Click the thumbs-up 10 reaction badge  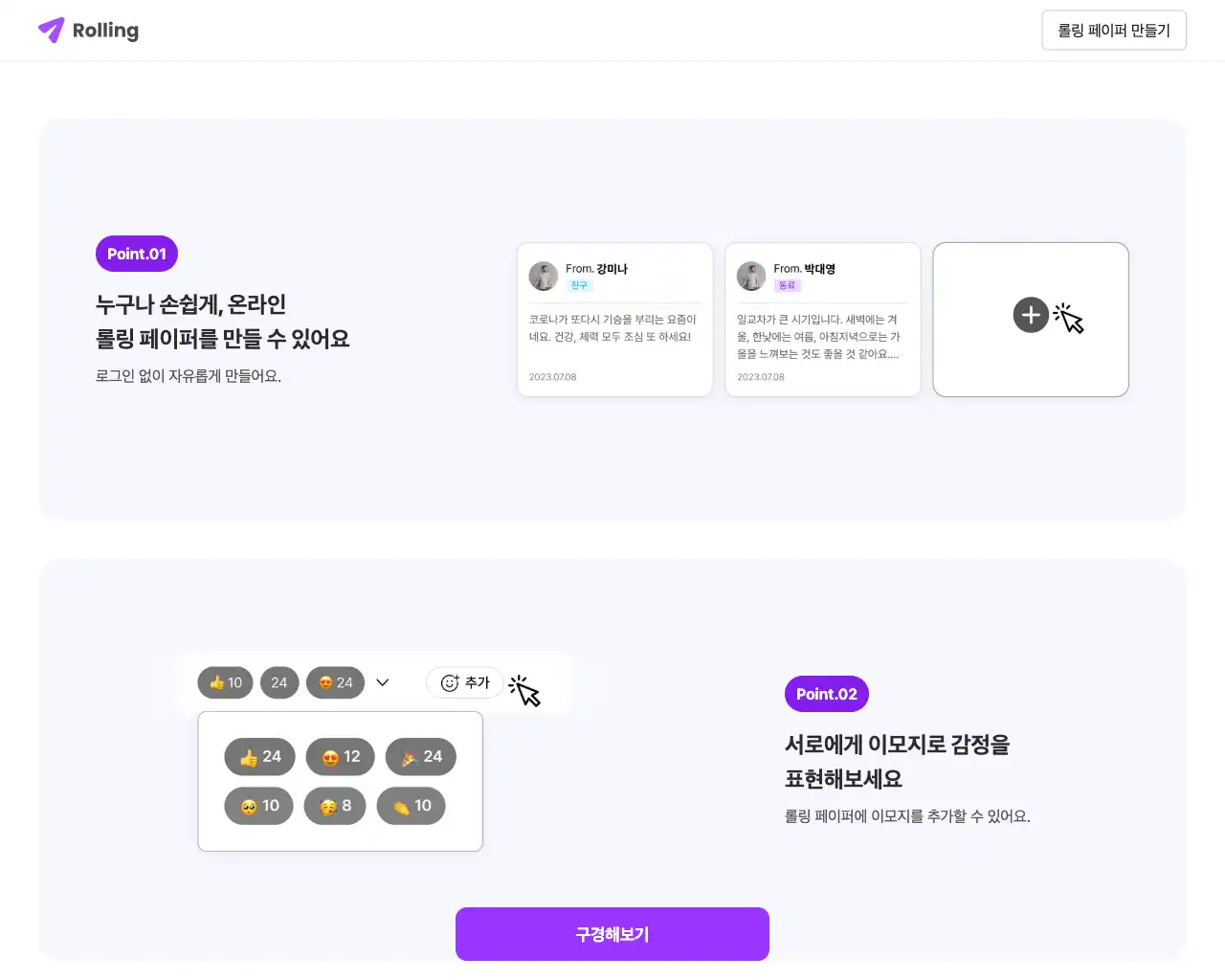[225, 682]
